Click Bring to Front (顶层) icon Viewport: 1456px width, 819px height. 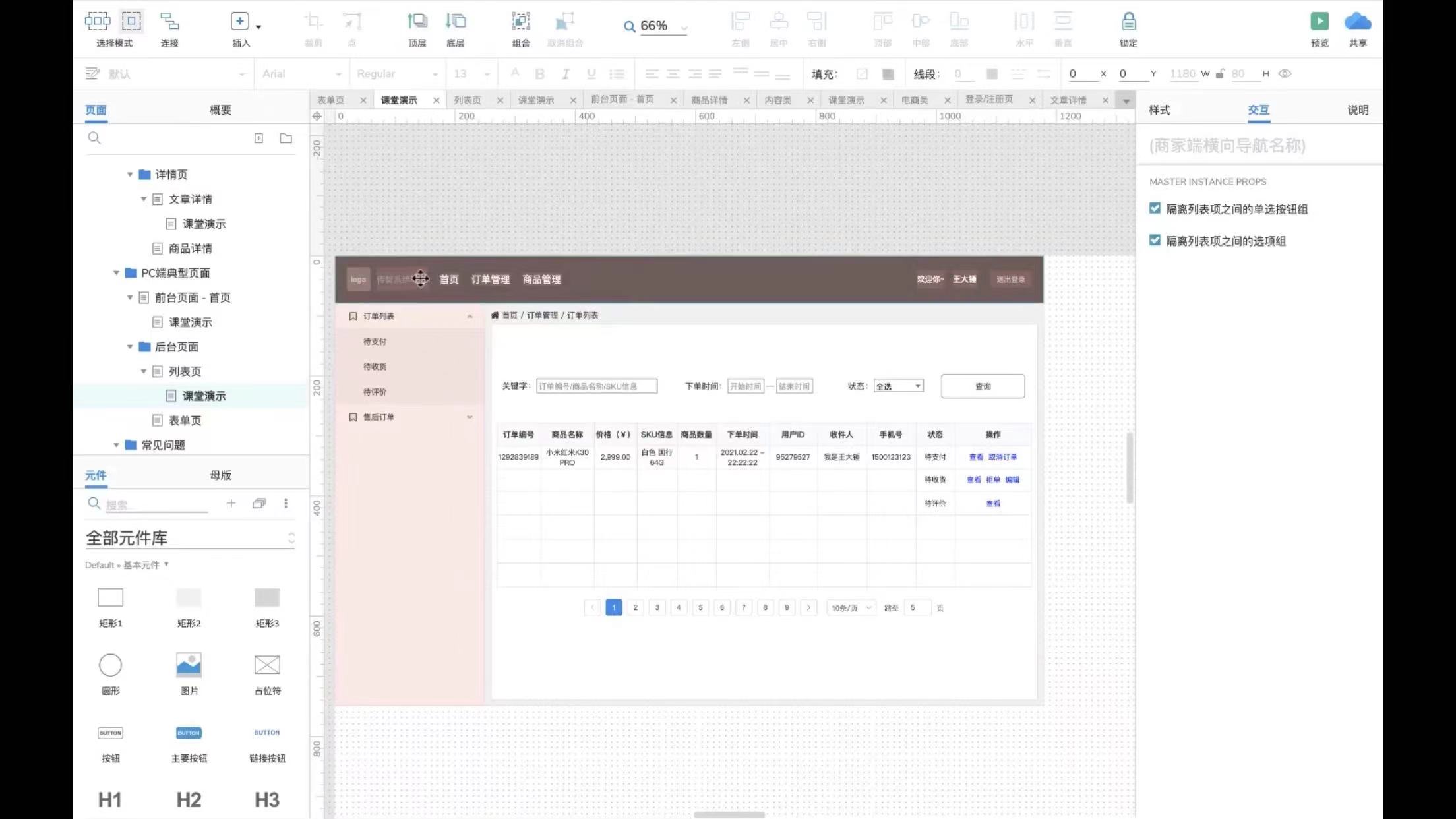pyautogui.click(x=417, y=22)
